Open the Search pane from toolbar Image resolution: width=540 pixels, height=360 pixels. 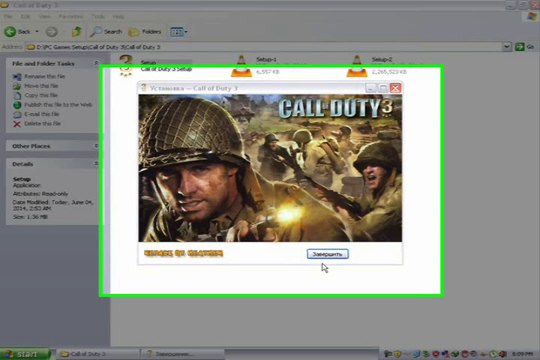click(106, 32)
